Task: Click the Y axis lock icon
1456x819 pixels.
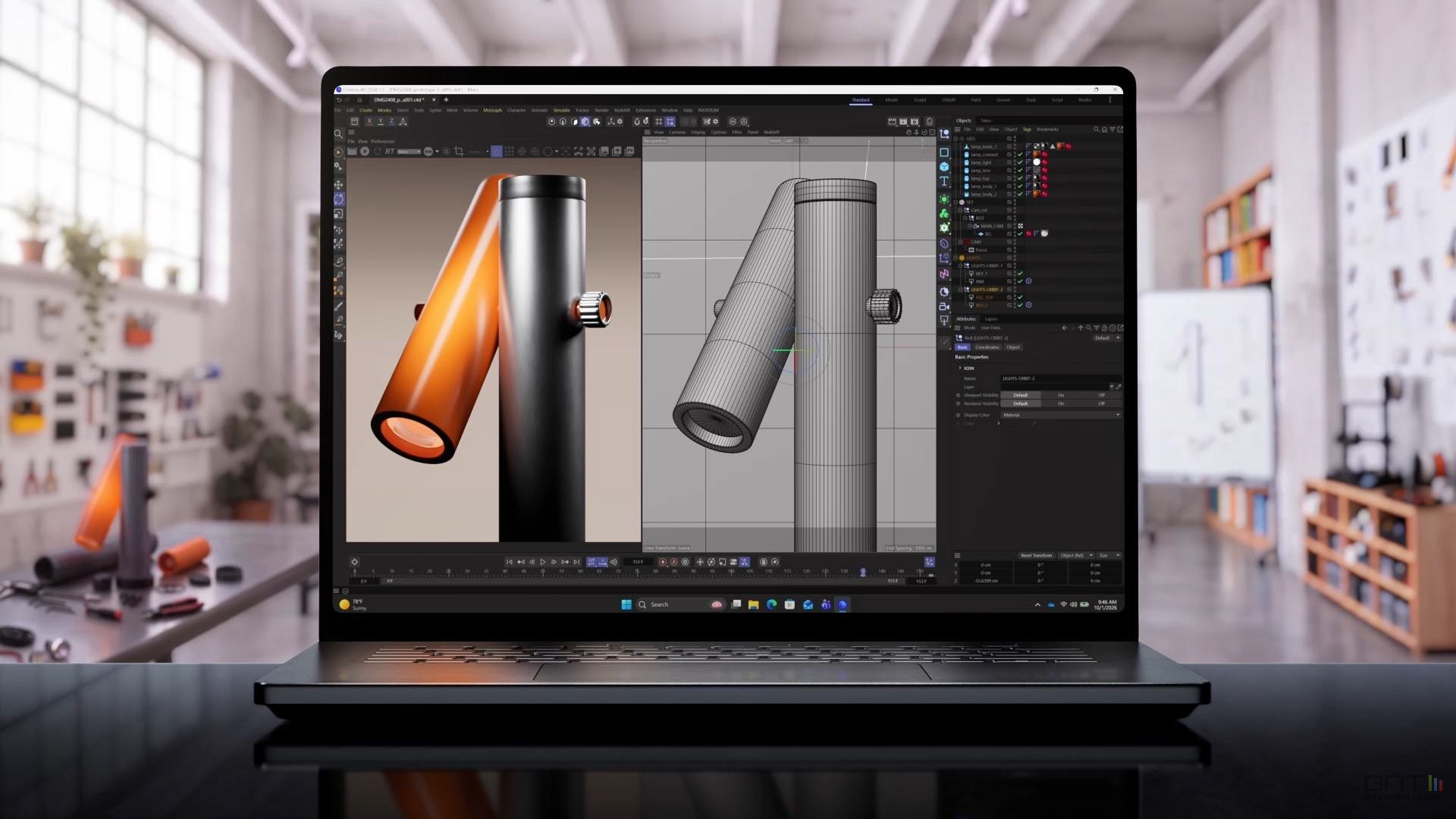Action: 381,121
